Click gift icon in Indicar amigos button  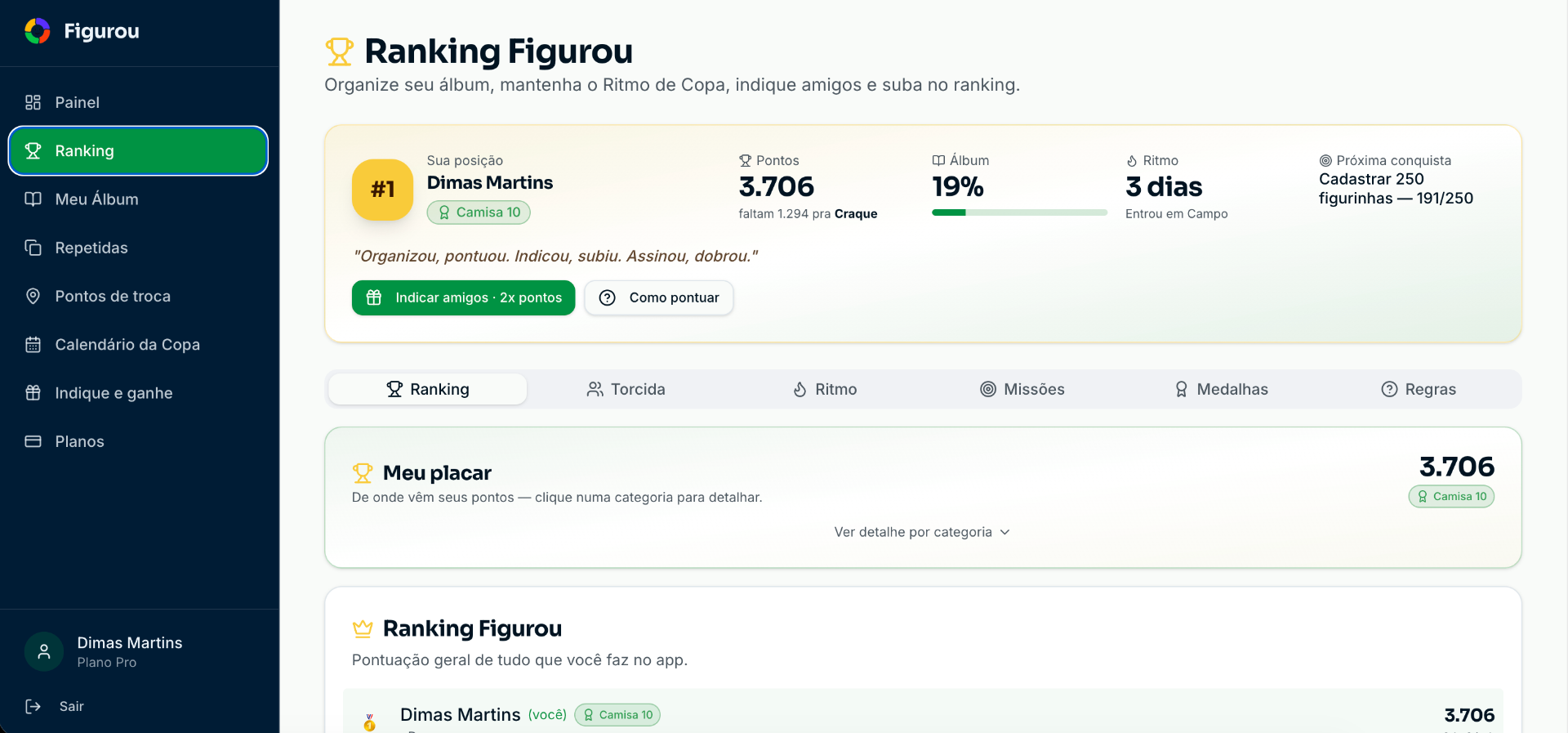click(374, 297)
